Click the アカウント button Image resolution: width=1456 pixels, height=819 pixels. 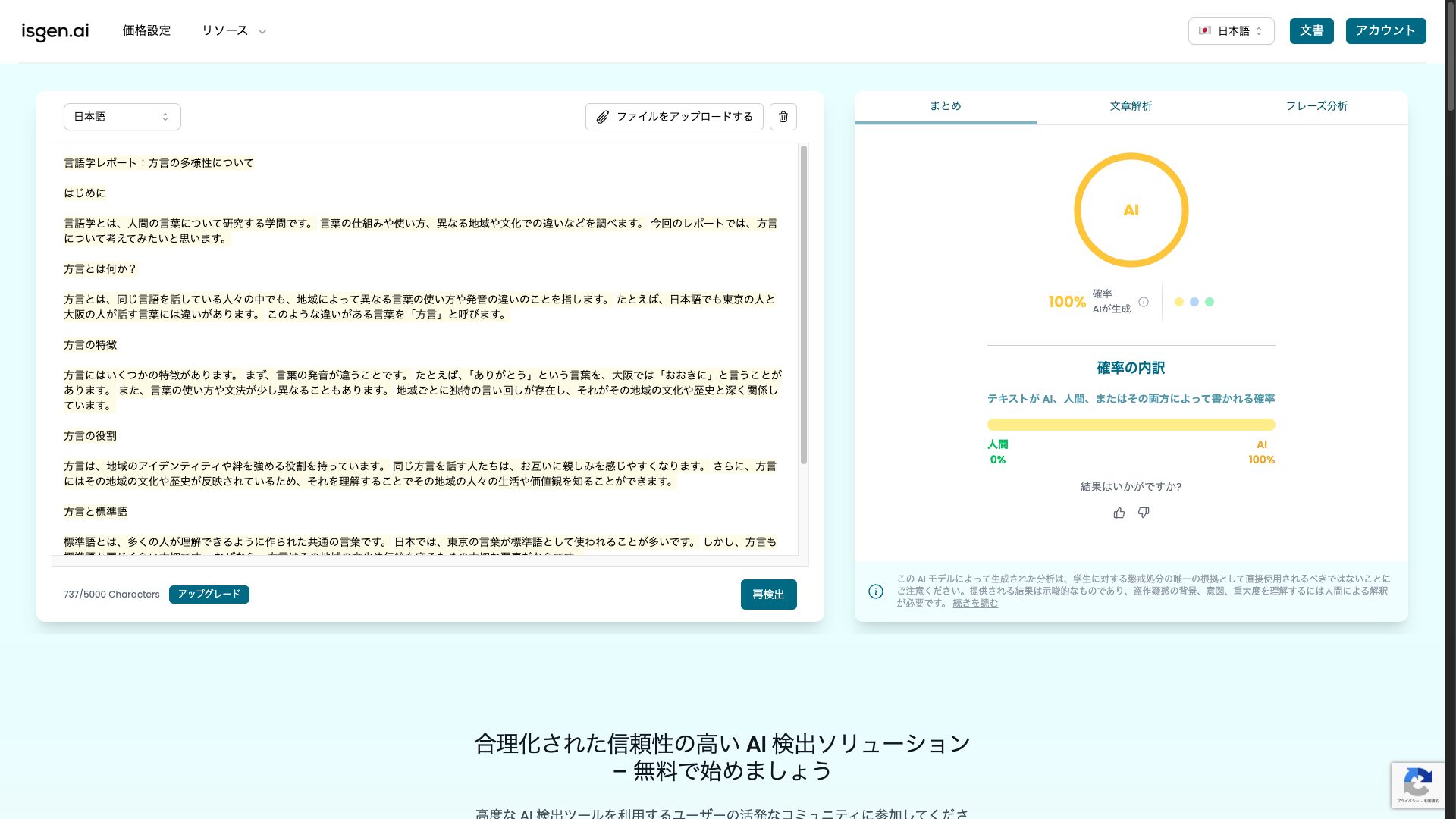[1386, 31]
